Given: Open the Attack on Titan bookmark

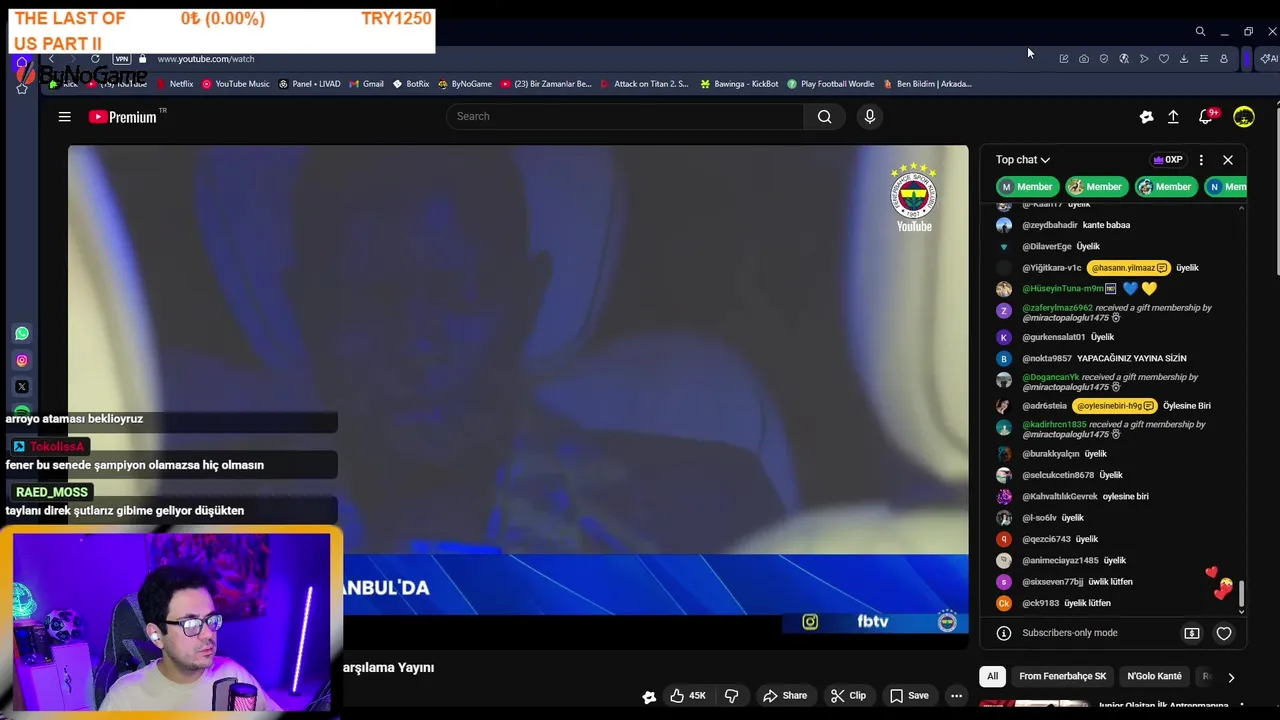Looking at the screenshot, I should coord(644,84).
